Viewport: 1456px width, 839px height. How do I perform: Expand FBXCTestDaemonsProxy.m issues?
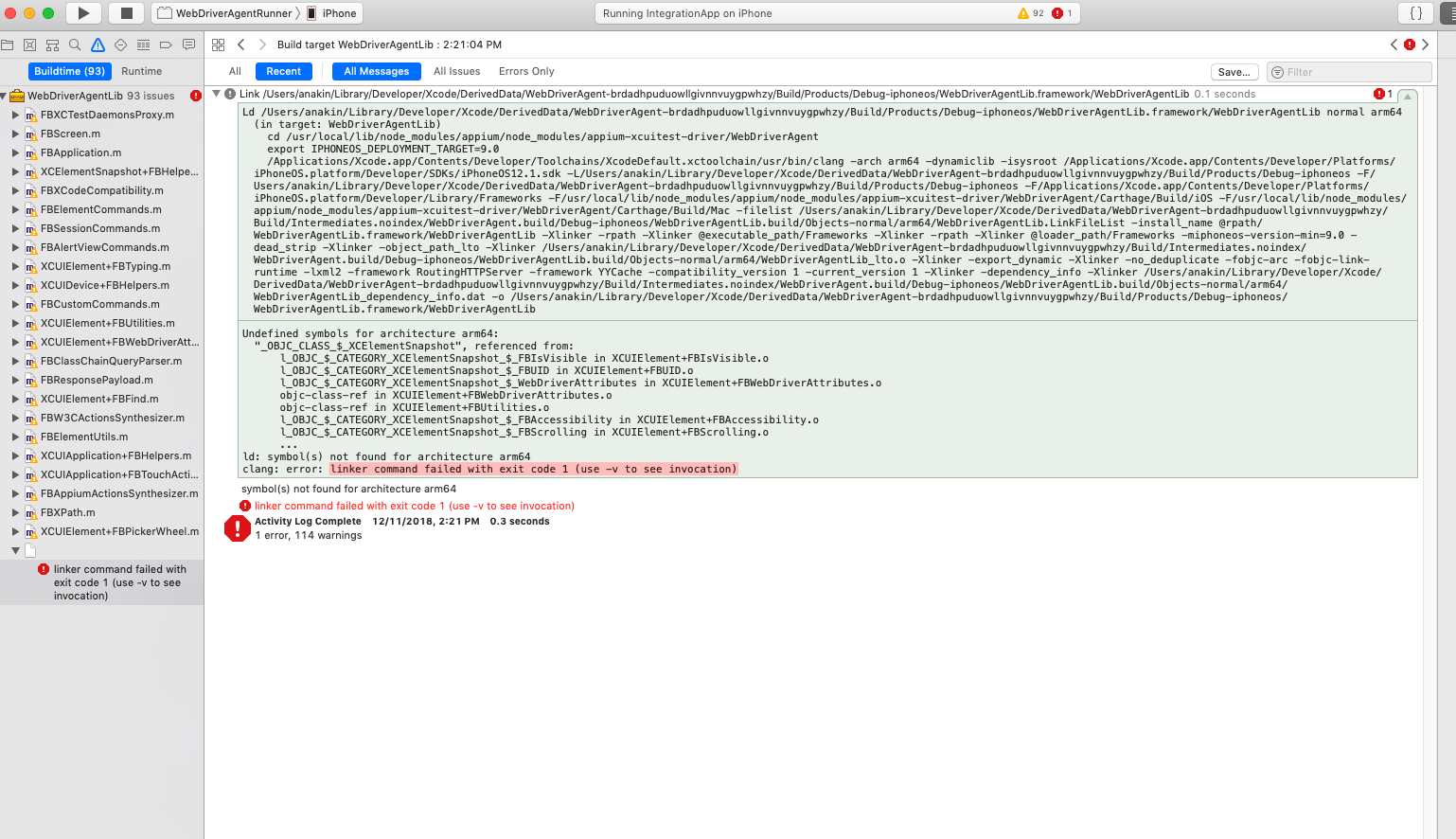[x=15, y=115]
